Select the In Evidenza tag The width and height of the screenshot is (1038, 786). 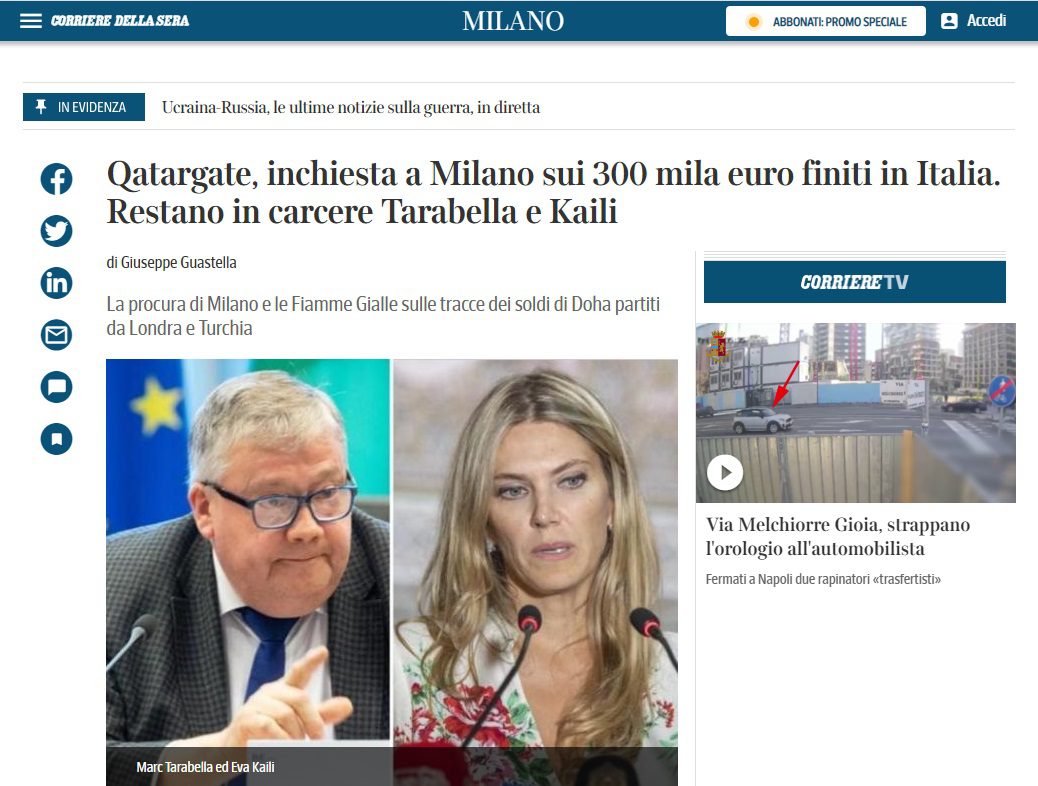pos(84,107)
